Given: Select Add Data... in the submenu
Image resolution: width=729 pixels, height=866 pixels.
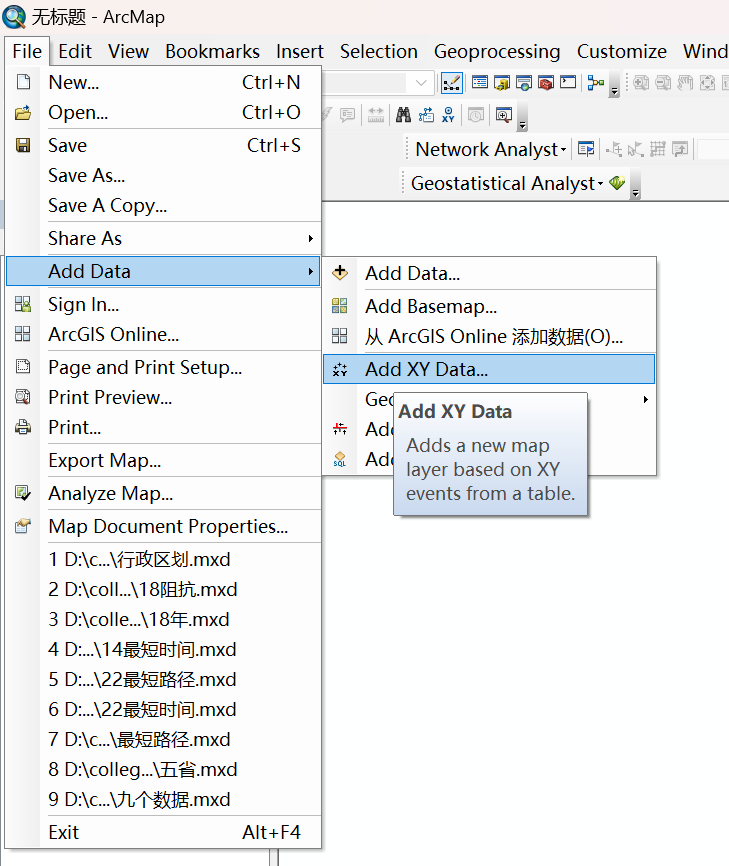Looking at the screenshot, I should point(489,273).
